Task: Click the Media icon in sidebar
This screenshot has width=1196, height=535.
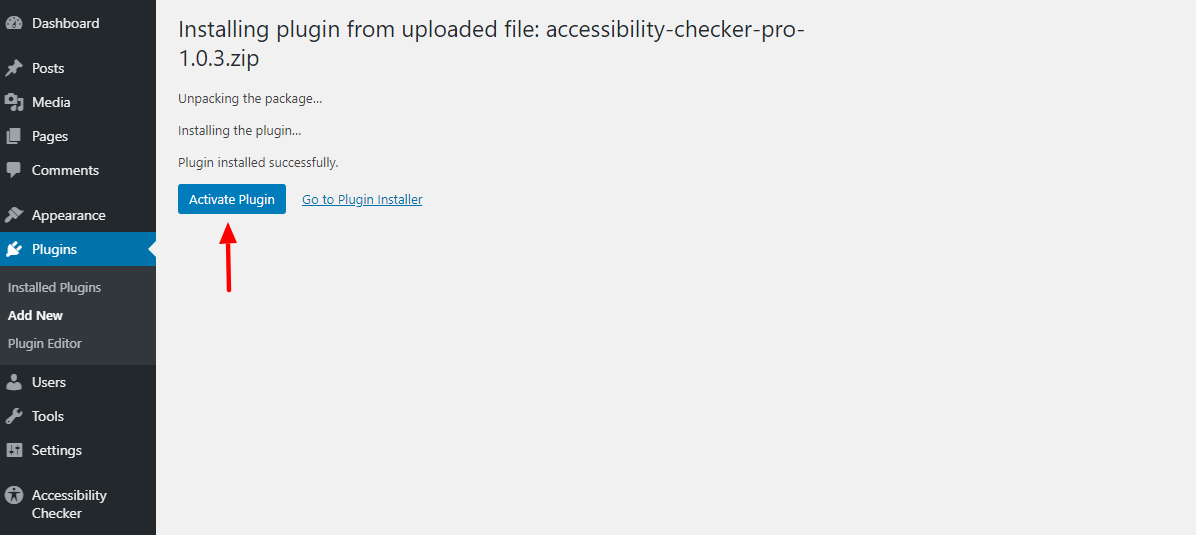Action: (14, 102)
